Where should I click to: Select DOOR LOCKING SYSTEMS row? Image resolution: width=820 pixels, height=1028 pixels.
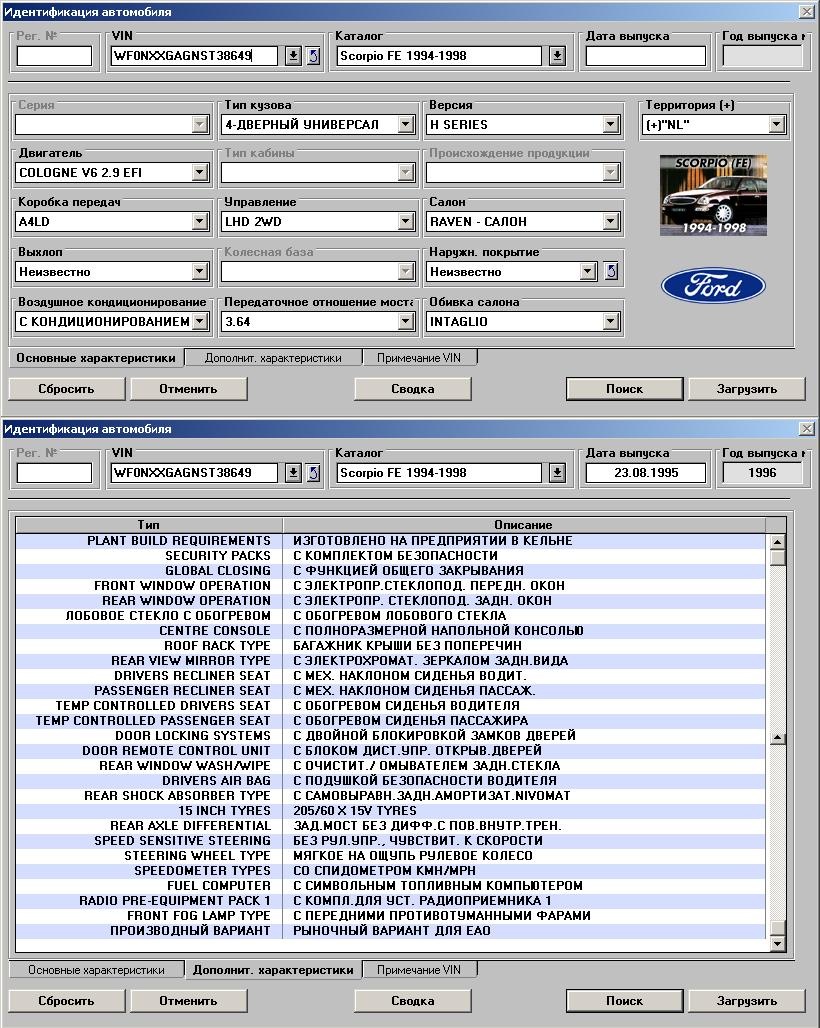click(390, 735)
